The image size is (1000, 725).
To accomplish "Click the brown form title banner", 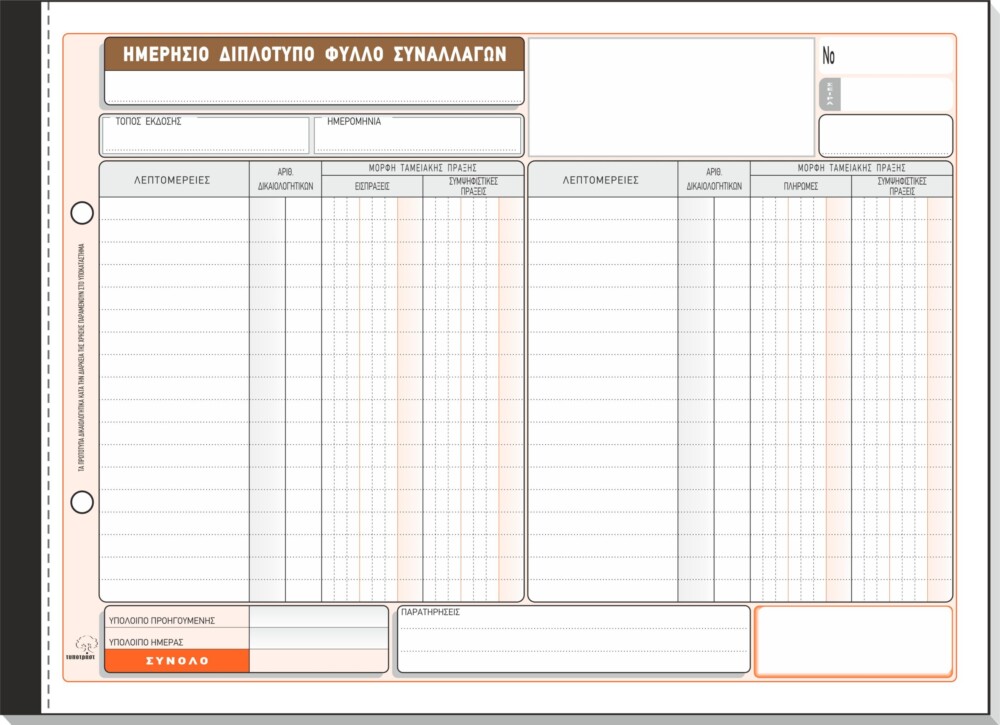I will [314, 54].
